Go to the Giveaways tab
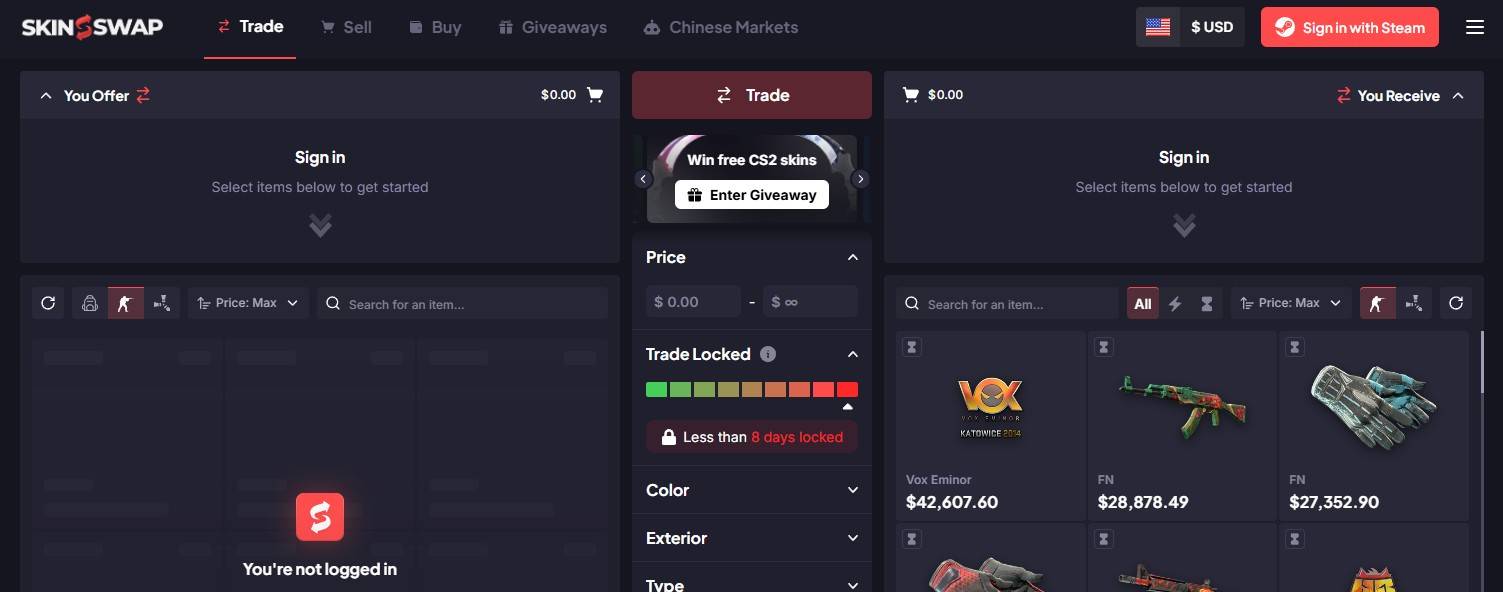The width and height of the screenshot is (1503, 592). click(x=553, y=27)
